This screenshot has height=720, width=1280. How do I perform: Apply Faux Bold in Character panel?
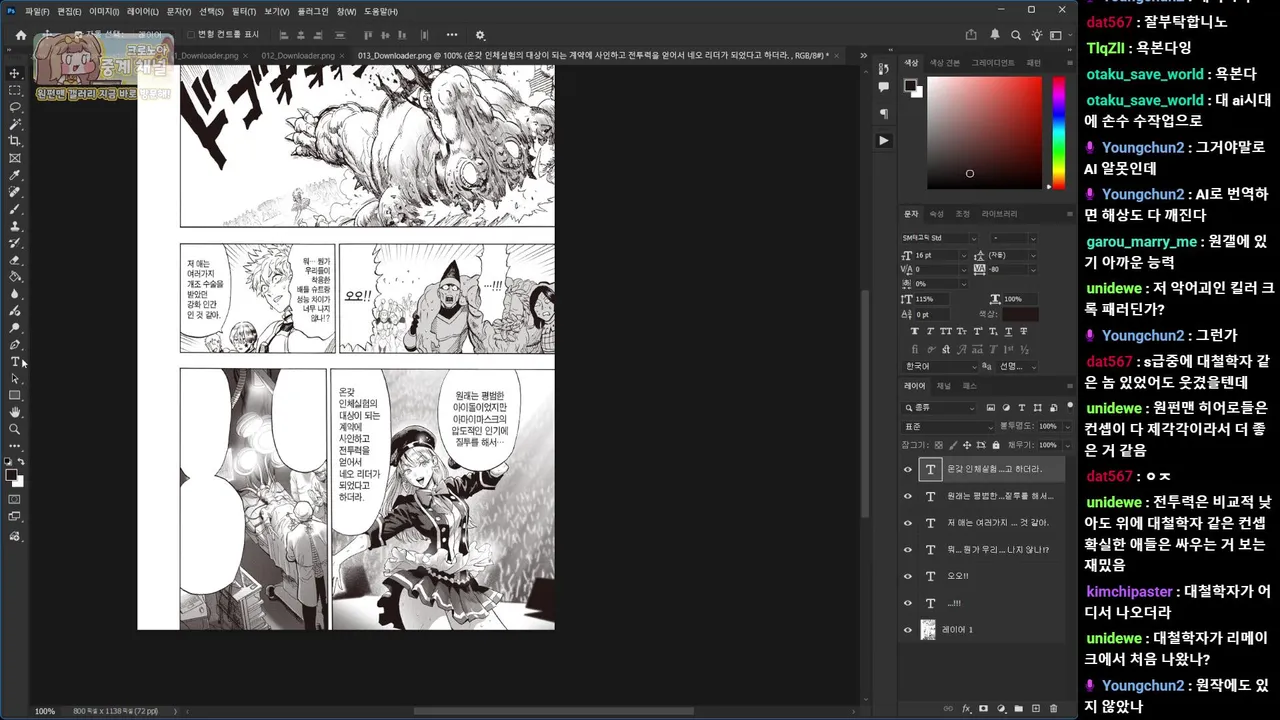914,331
